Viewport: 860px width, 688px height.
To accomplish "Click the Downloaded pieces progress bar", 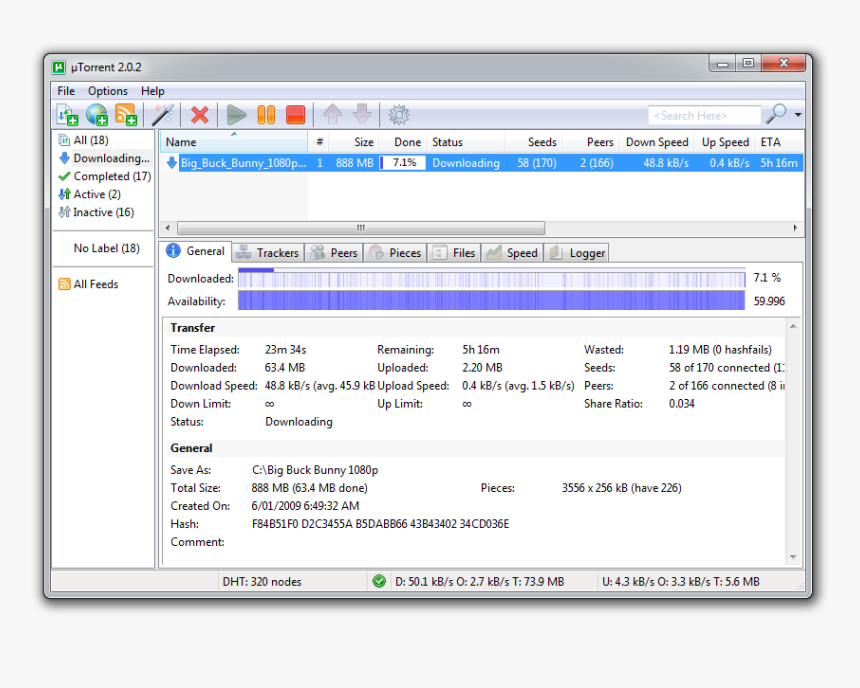I will click(491, 278).
